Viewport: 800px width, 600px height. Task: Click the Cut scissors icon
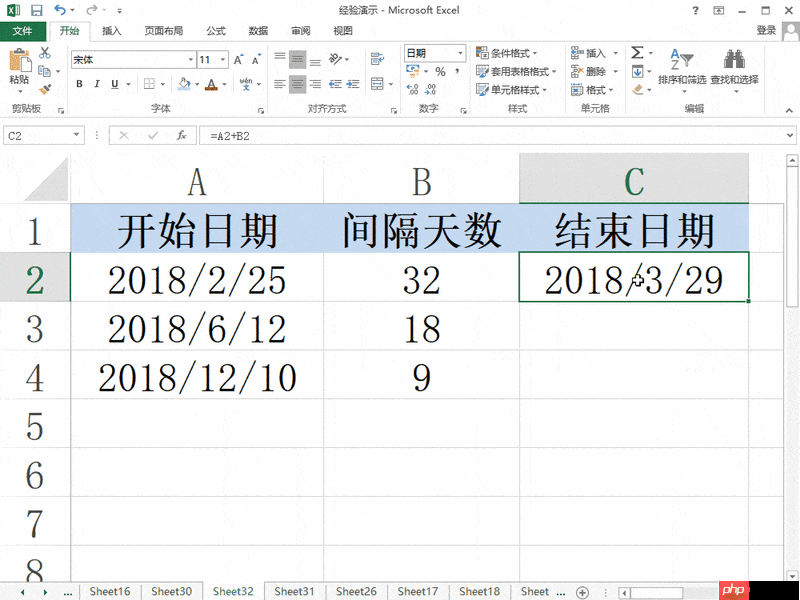[x=45, y=53]
